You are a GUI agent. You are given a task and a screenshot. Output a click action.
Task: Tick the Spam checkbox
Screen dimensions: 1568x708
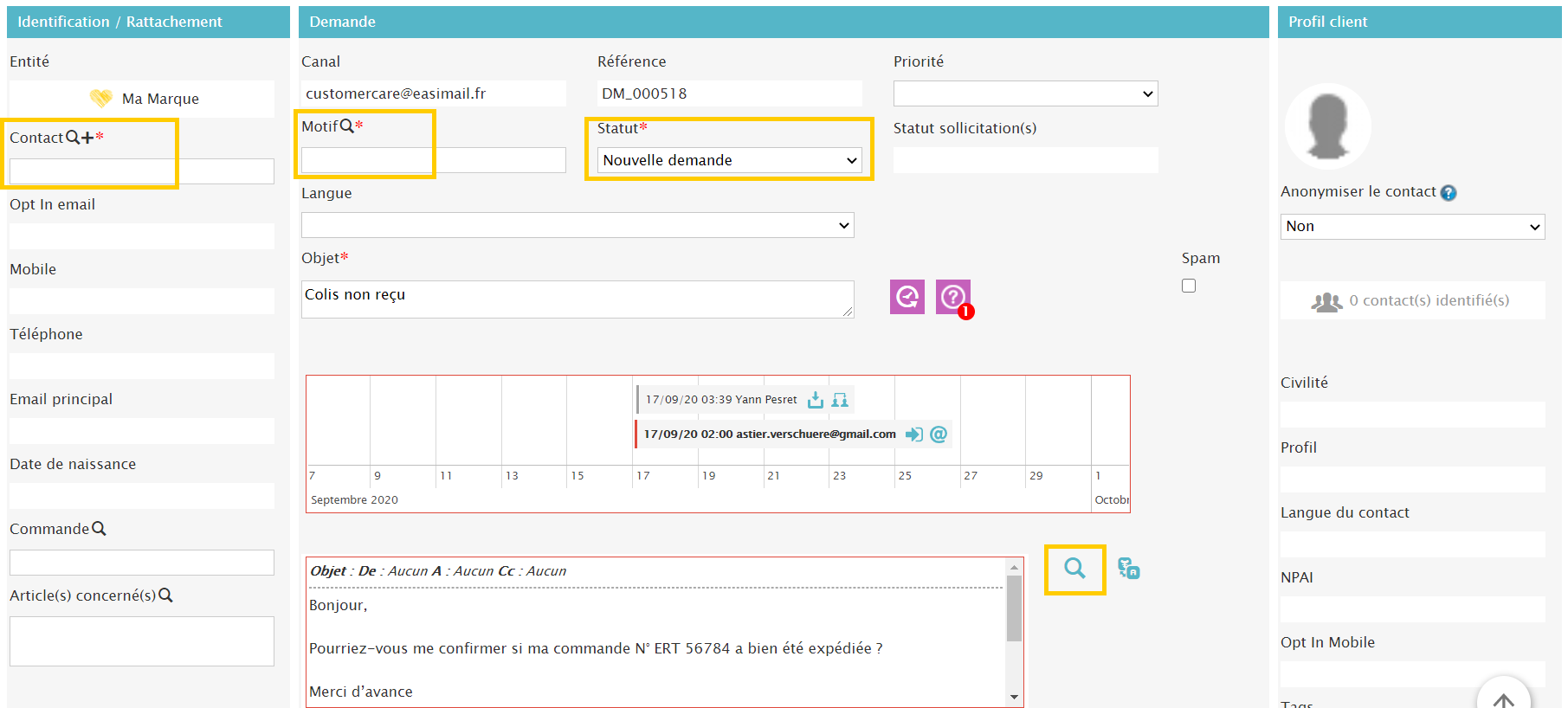point(1189,286)
